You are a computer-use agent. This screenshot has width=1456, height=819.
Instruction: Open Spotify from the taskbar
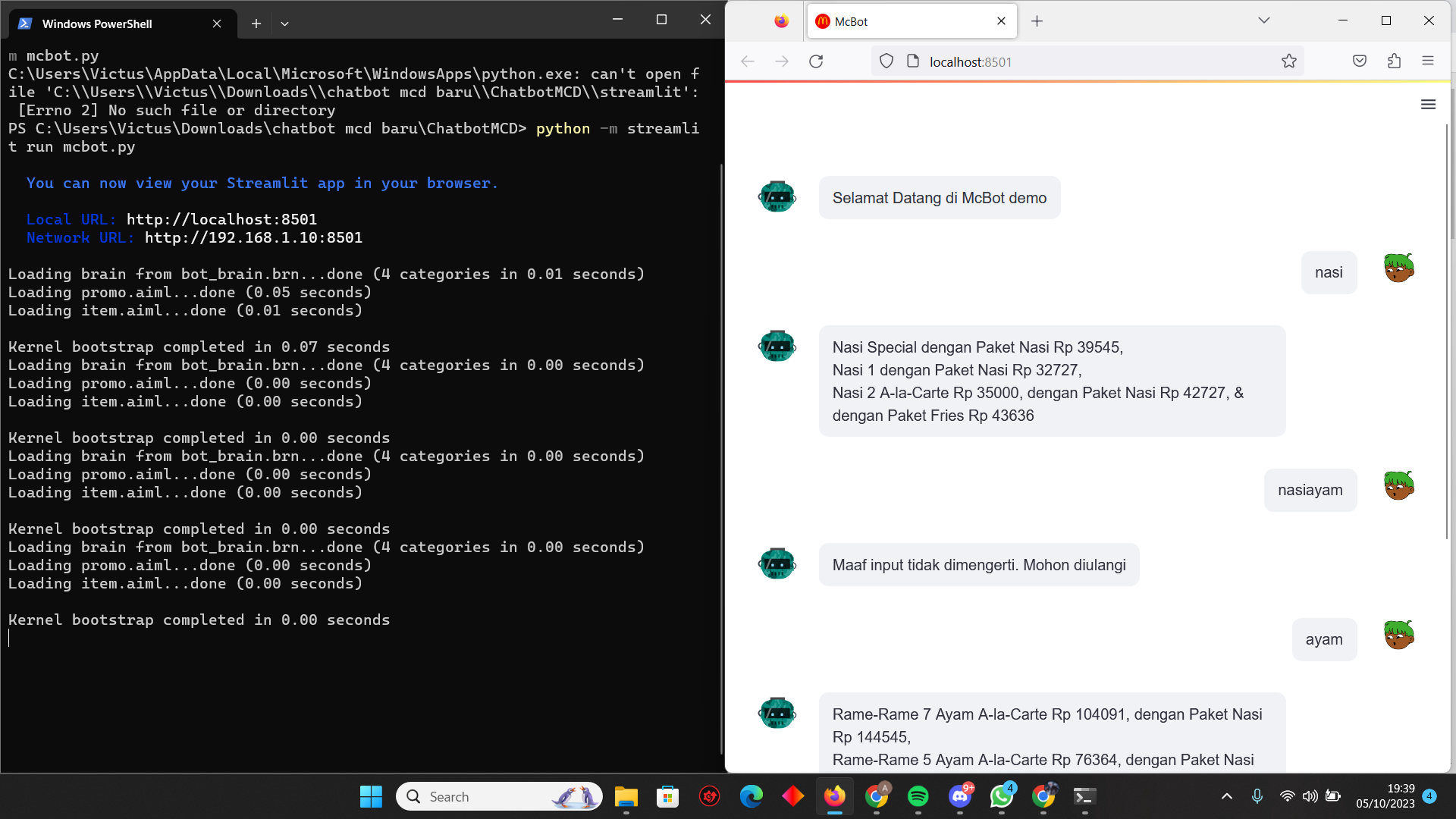click(918, 796)
